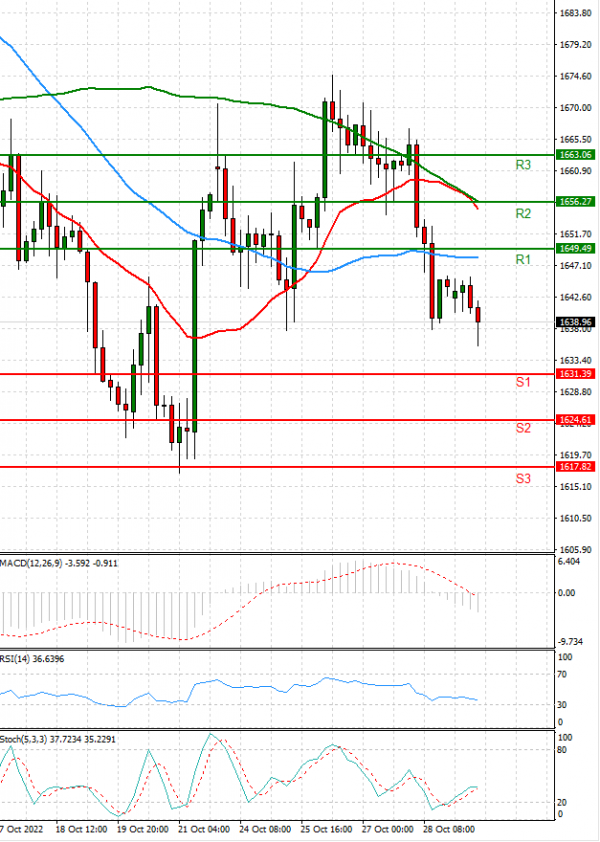The height and width of the screenshot is (842, 600).
Task: Click the RSI scale value 30
Action: tap(563, 705)
